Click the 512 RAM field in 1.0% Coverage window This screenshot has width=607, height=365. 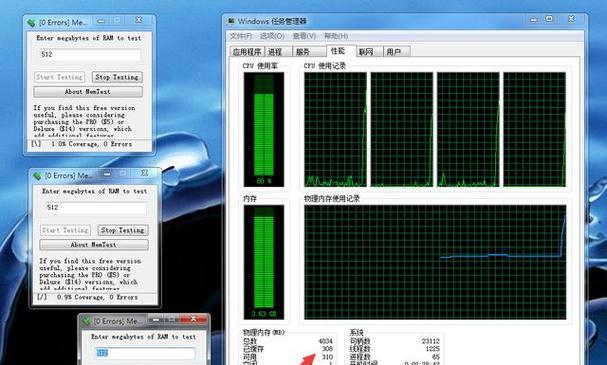click(x=90, y=55)
